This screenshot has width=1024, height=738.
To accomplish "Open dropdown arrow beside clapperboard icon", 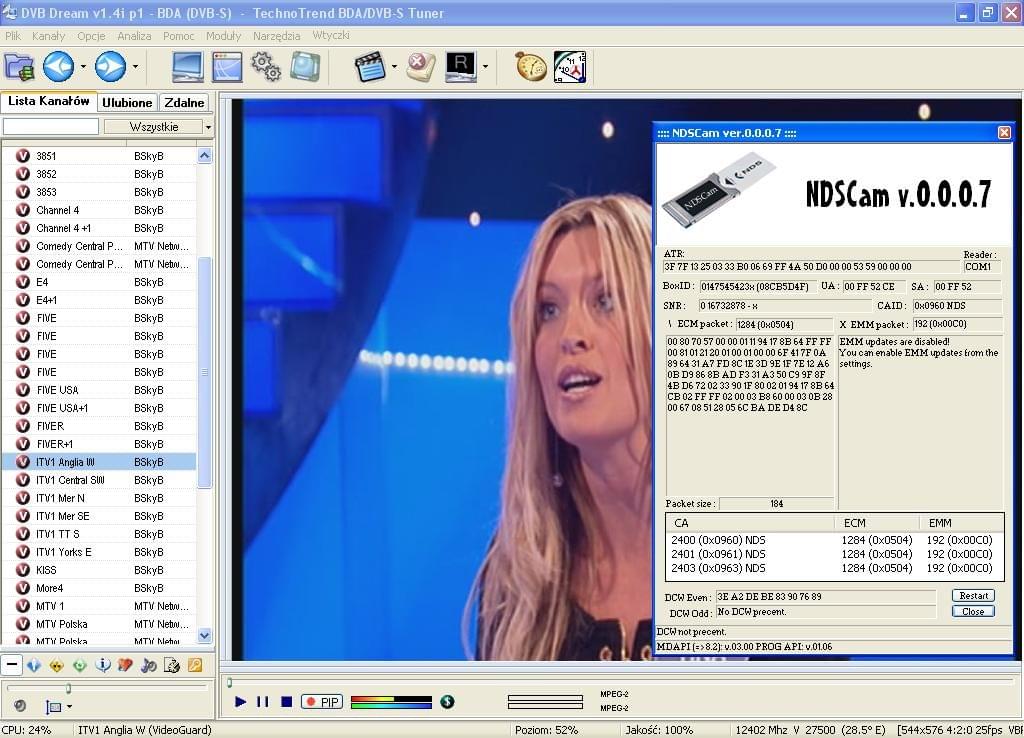I will point(394,67).
